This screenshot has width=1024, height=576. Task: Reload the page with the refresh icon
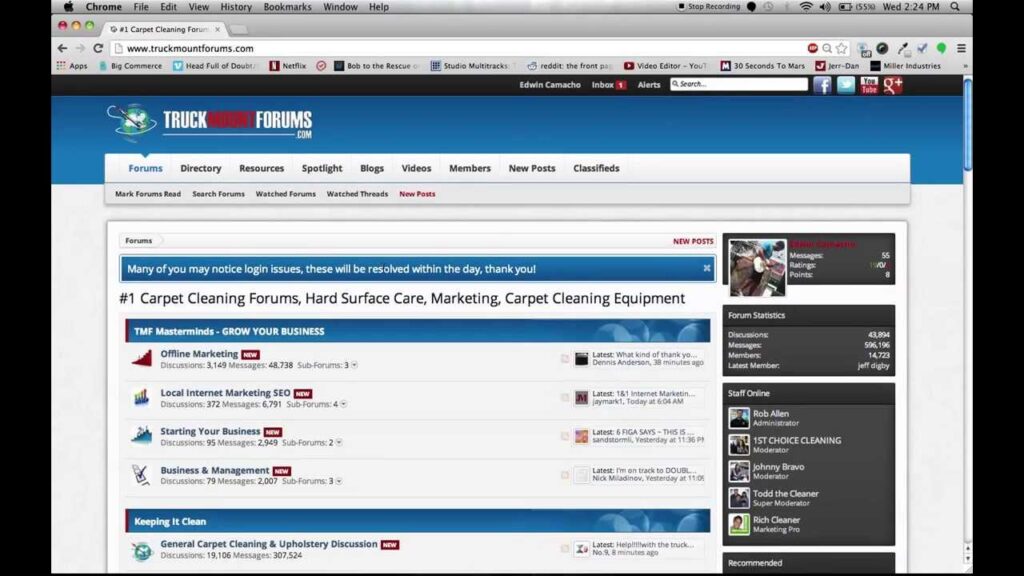98,48
